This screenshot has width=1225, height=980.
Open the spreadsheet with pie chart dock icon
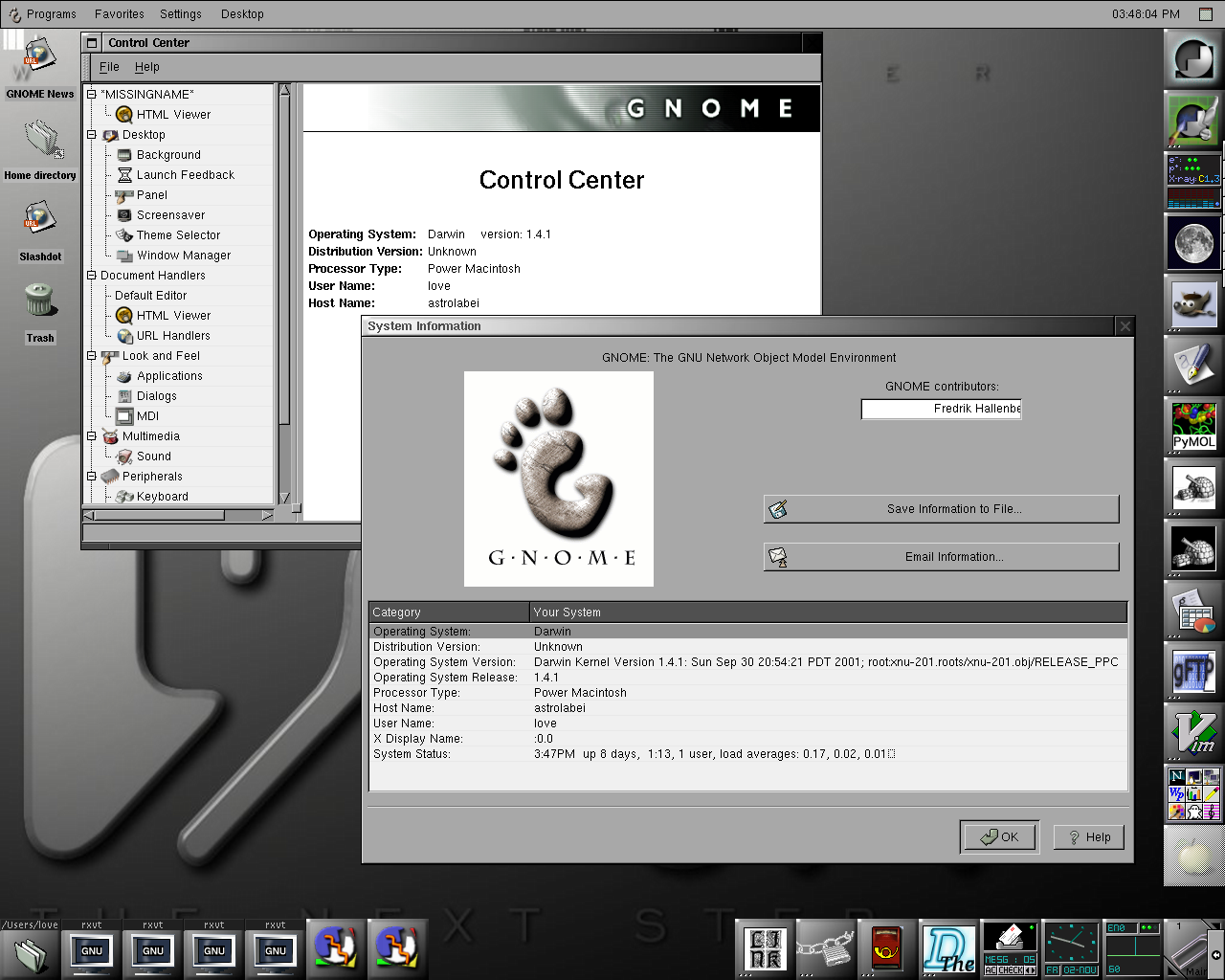1193,611
